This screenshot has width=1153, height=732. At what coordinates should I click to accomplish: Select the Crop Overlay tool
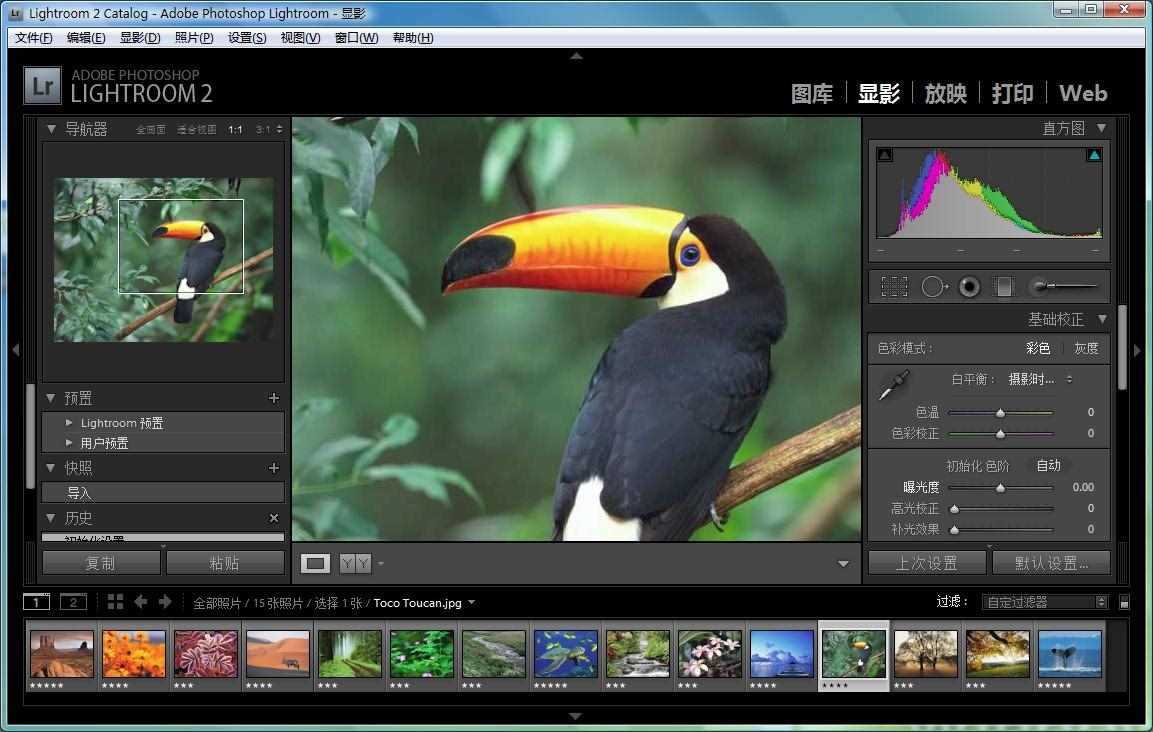893,286
